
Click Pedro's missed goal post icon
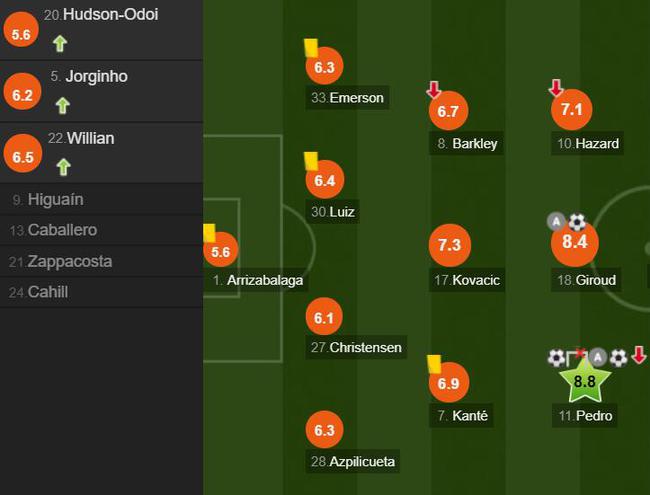(577, 357)
